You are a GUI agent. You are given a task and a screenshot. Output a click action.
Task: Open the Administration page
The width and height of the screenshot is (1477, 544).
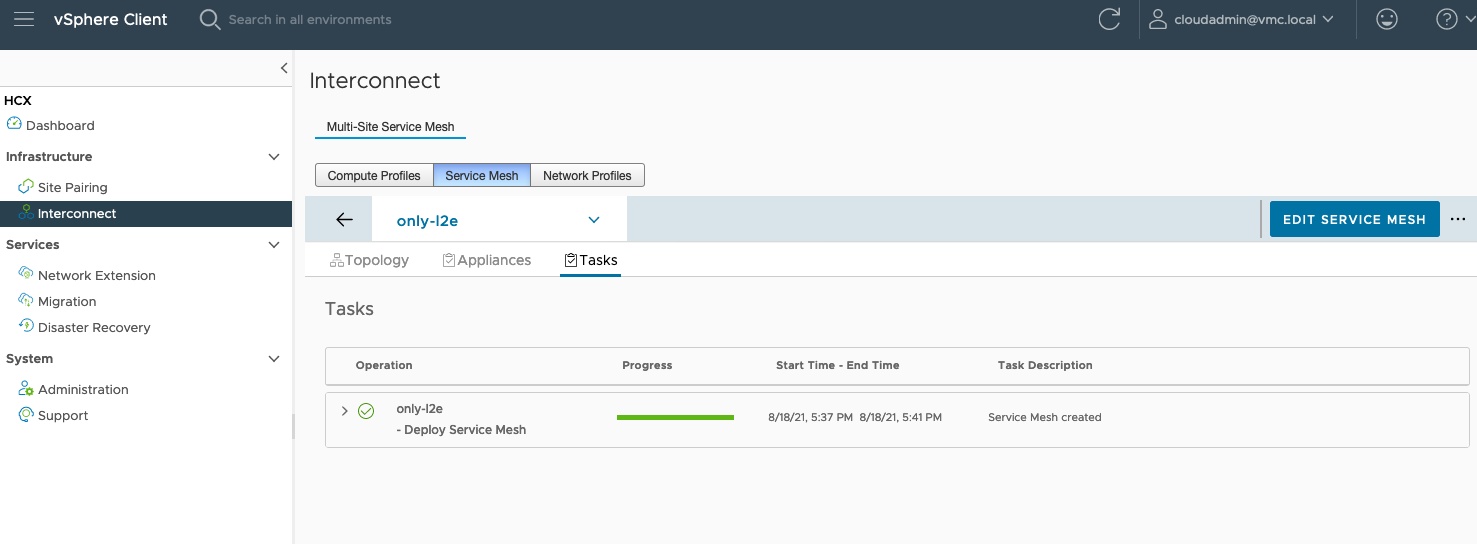pos(83,389)
